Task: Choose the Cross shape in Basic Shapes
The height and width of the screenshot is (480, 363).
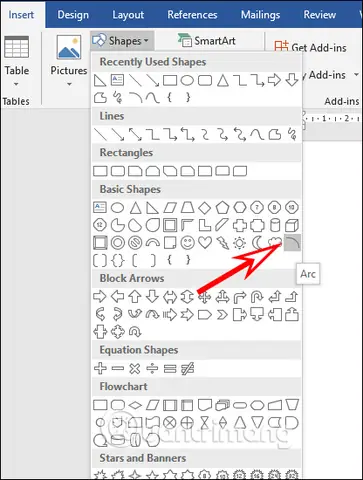Action: (x=240, y=225)
